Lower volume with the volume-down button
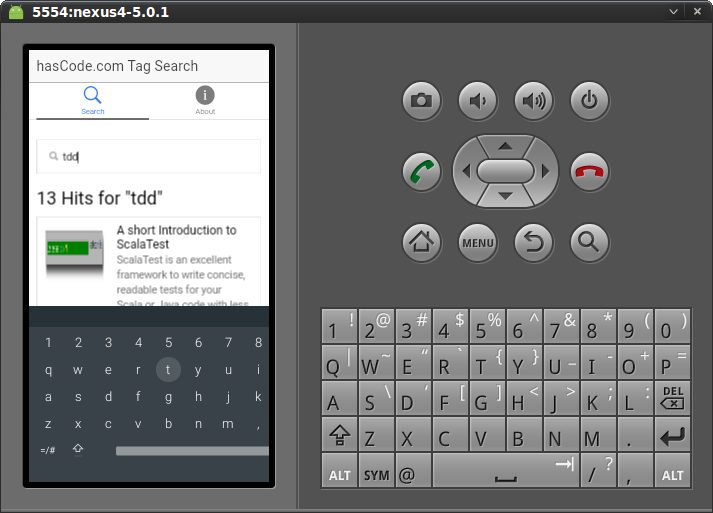The width and height of the screenshot is (713, 513). (477, 101)
